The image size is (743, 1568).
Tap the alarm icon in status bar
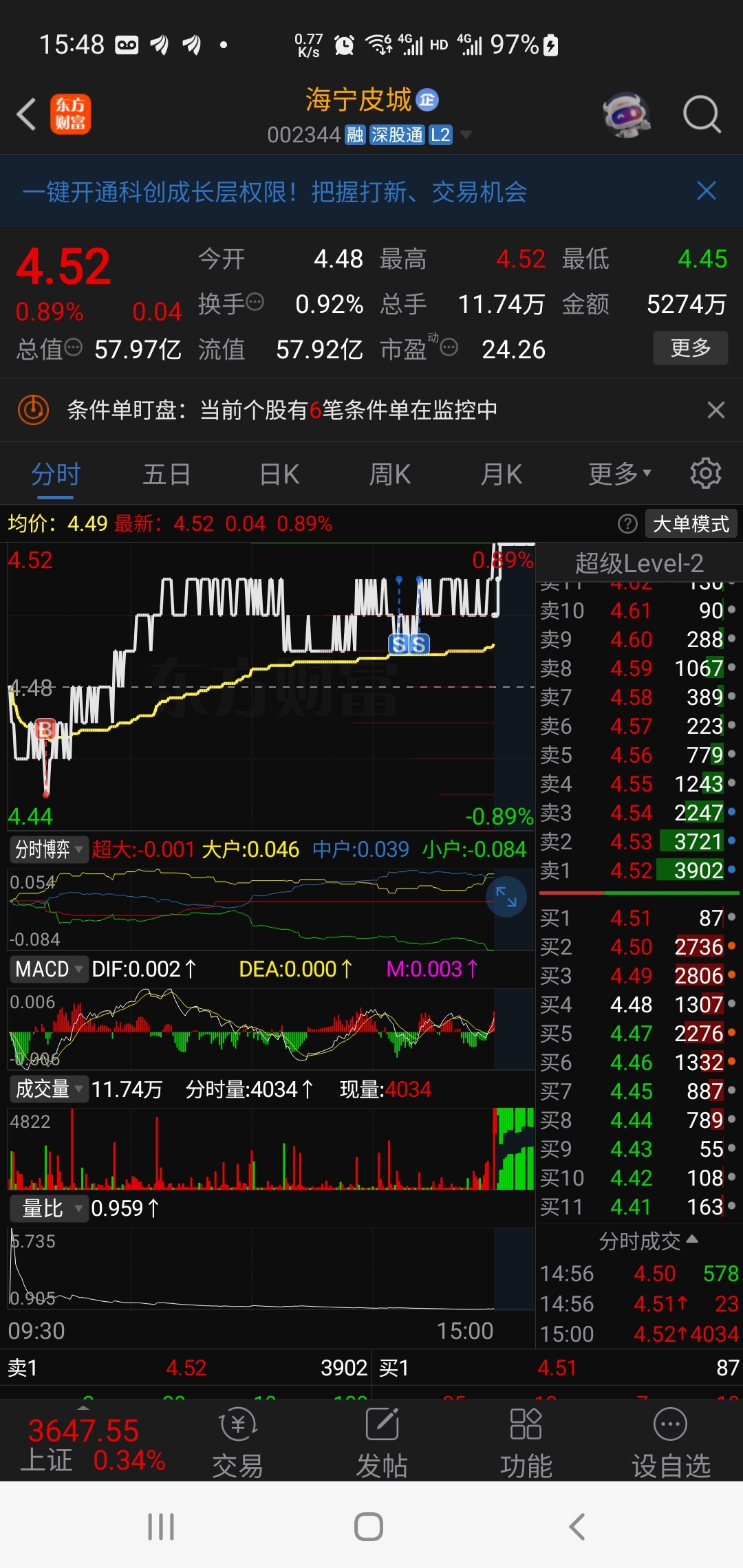(x=344, y=45)
